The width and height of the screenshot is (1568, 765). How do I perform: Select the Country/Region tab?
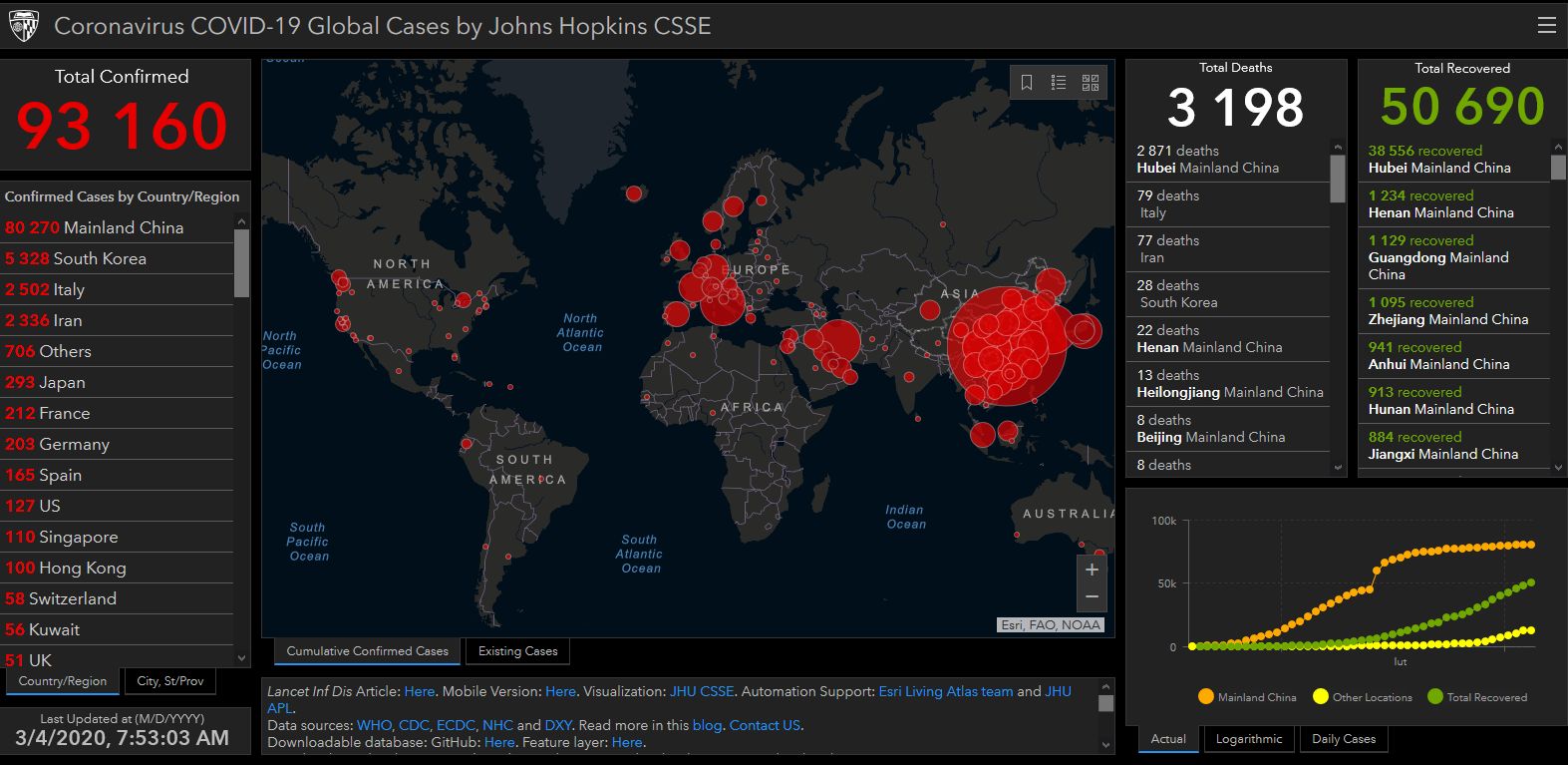tap(63, 681)
